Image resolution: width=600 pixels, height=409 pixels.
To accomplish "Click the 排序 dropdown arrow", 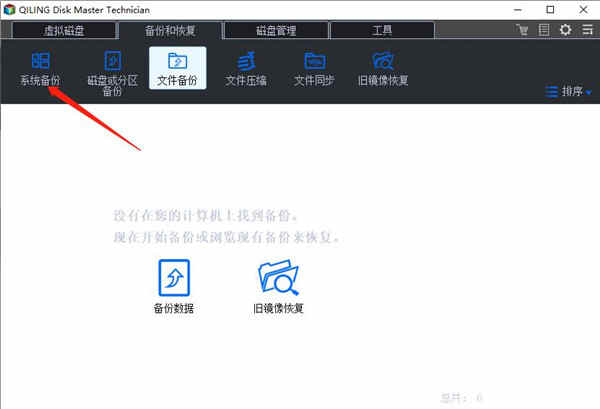I will click(x=589, y=92).
